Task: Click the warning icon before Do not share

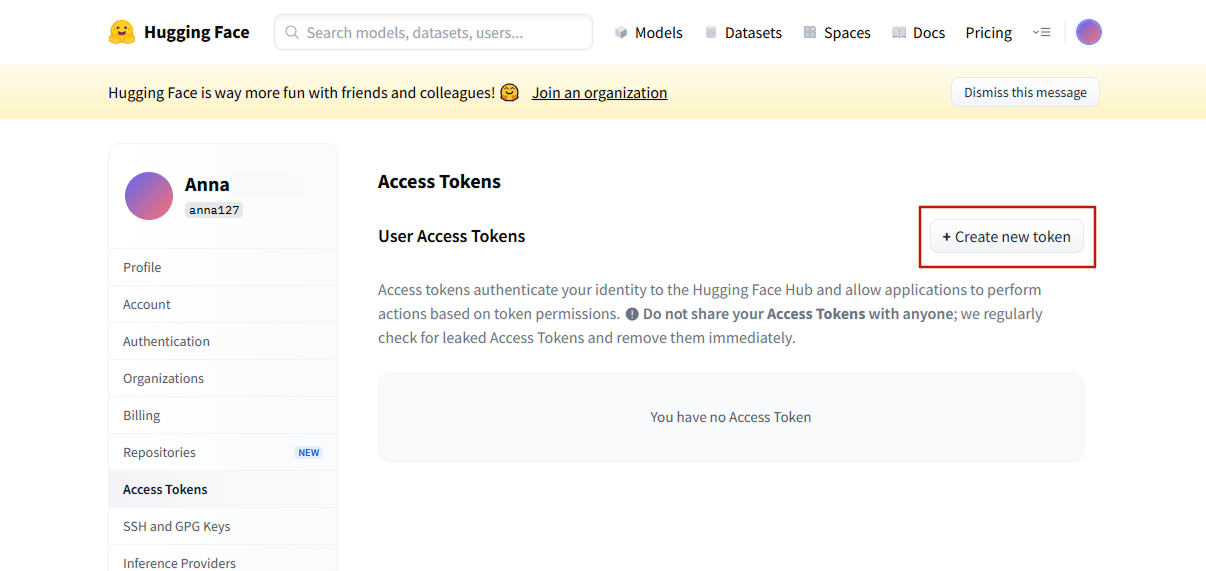Action: tap(632, 314)
